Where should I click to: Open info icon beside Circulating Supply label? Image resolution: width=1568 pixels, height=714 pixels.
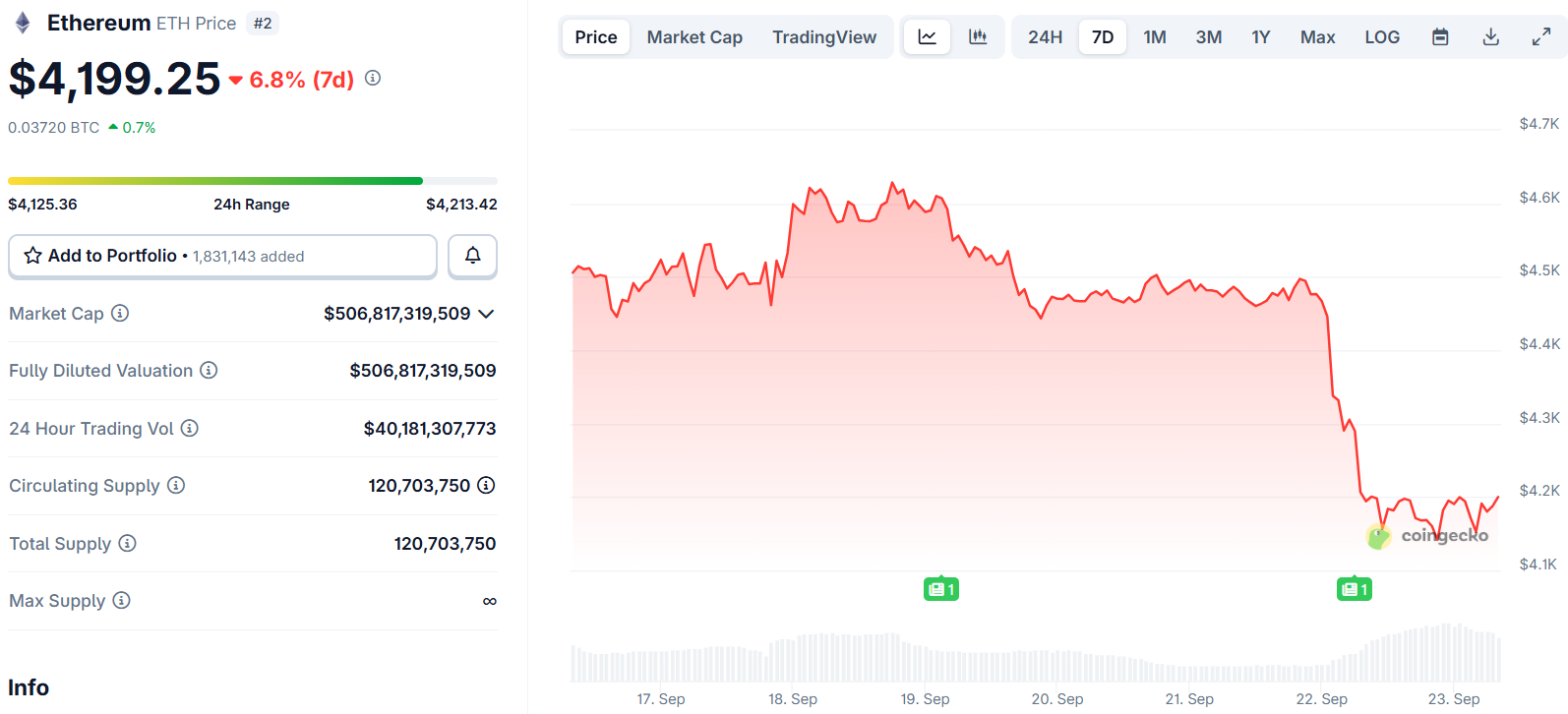176,485
